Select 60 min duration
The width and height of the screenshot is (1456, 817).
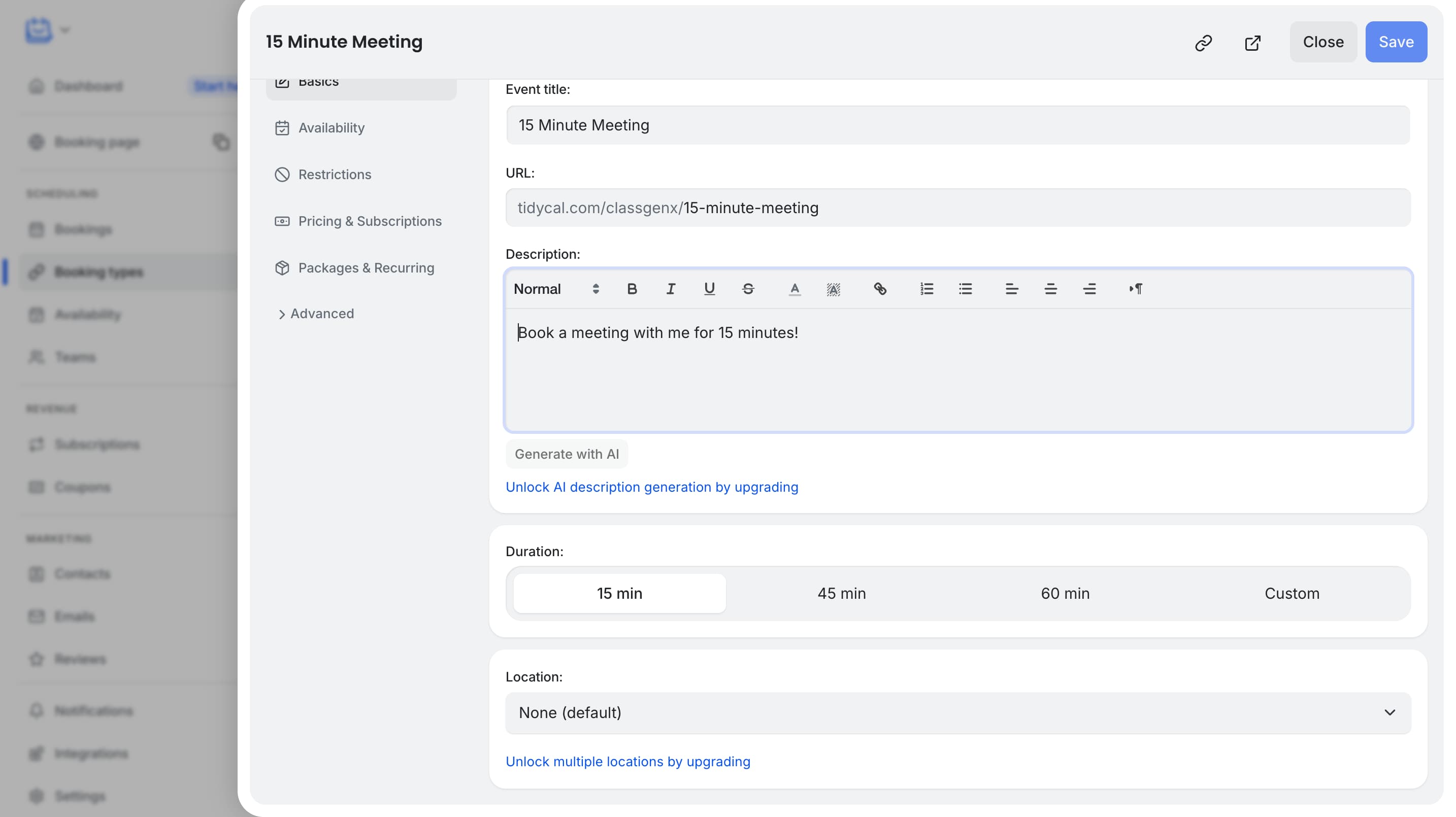(1065, 593)
